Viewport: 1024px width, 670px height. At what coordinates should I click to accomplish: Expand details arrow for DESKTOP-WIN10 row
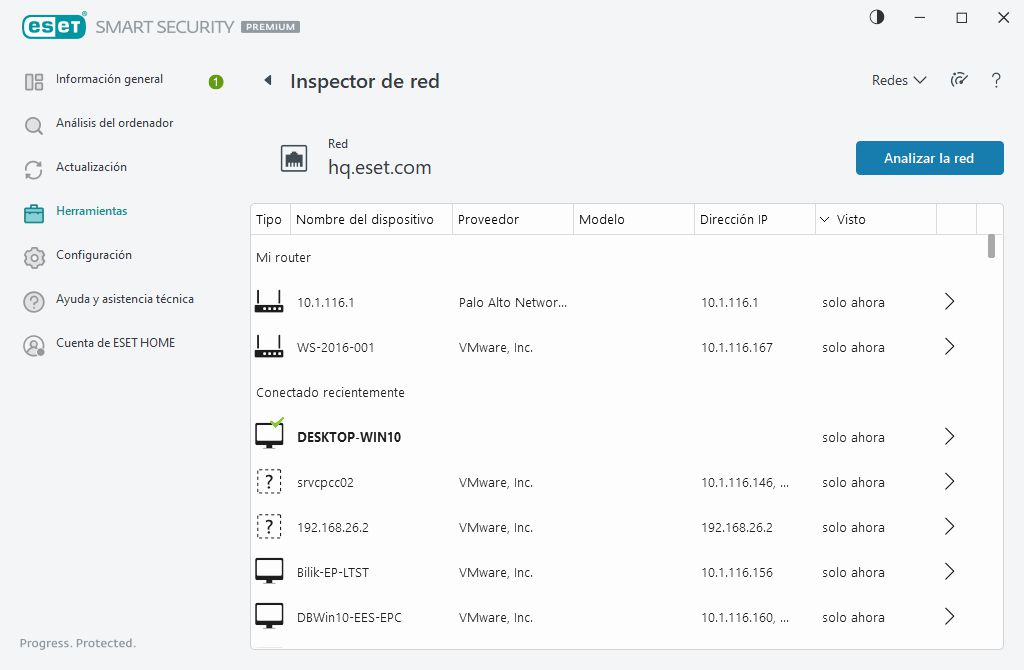tap(950, 437)
